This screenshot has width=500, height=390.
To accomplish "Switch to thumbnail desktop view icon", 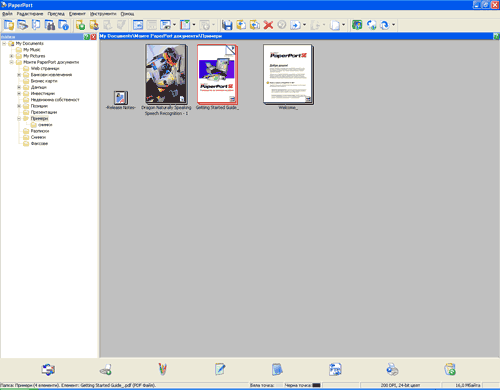I will click(x=138, y=25).
